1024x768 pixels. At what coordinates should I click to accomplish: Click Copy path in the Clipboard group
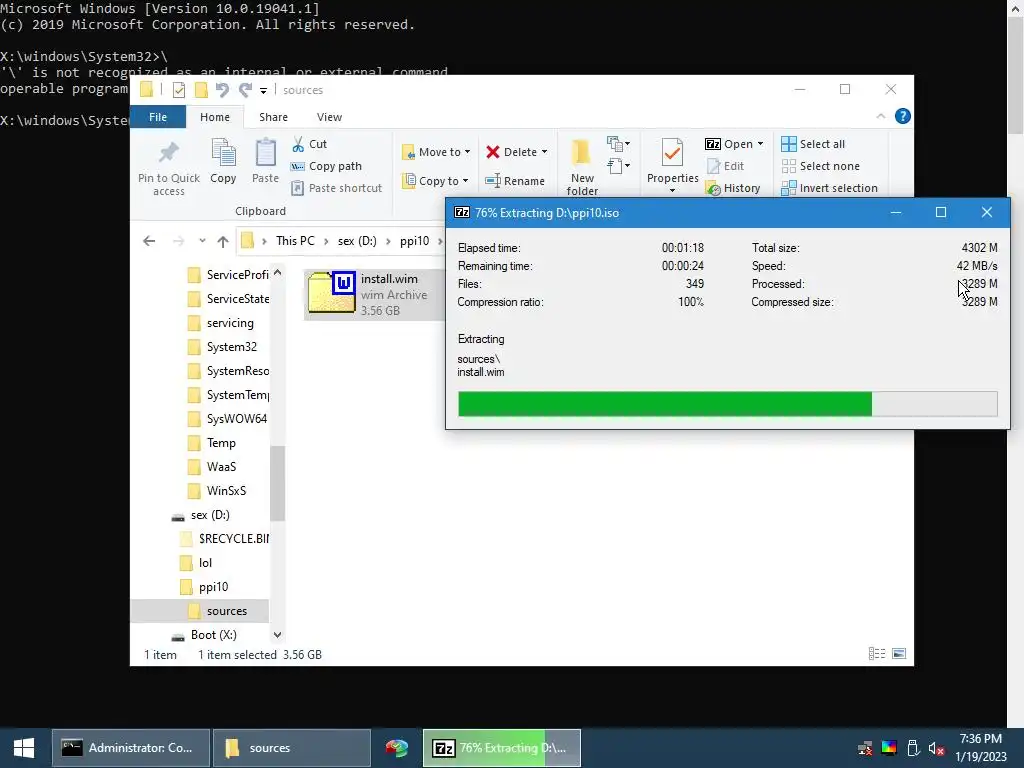327,166
